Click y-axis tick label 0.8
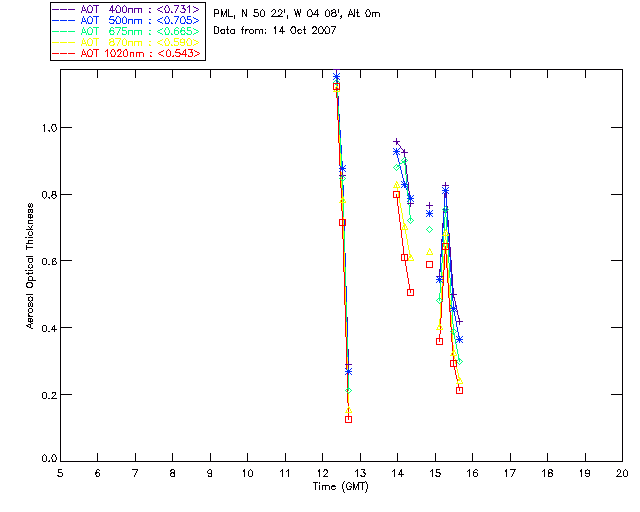Image resolution: width=640 pixels, height=512 pixels. 50,195
